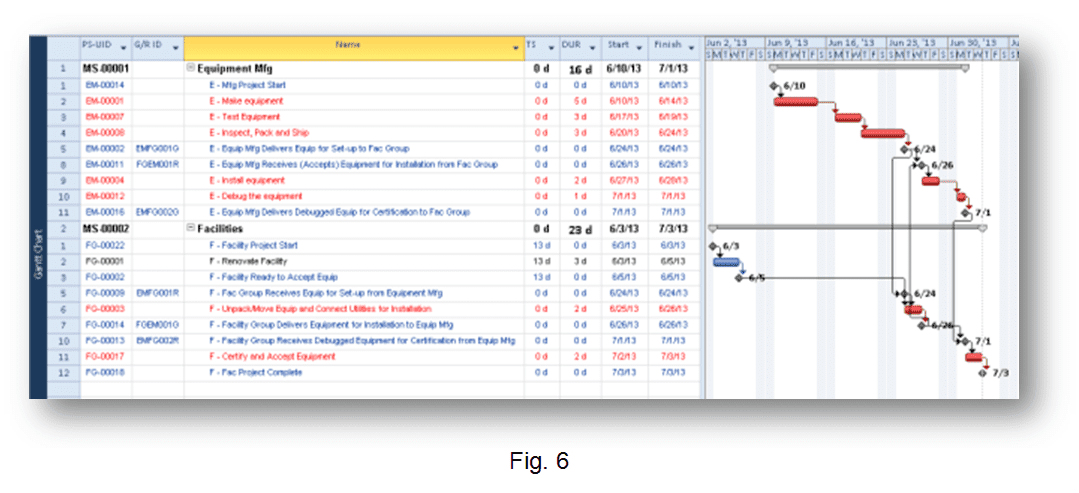Click the 23 d duration of Facilities

tap(580, 229)
